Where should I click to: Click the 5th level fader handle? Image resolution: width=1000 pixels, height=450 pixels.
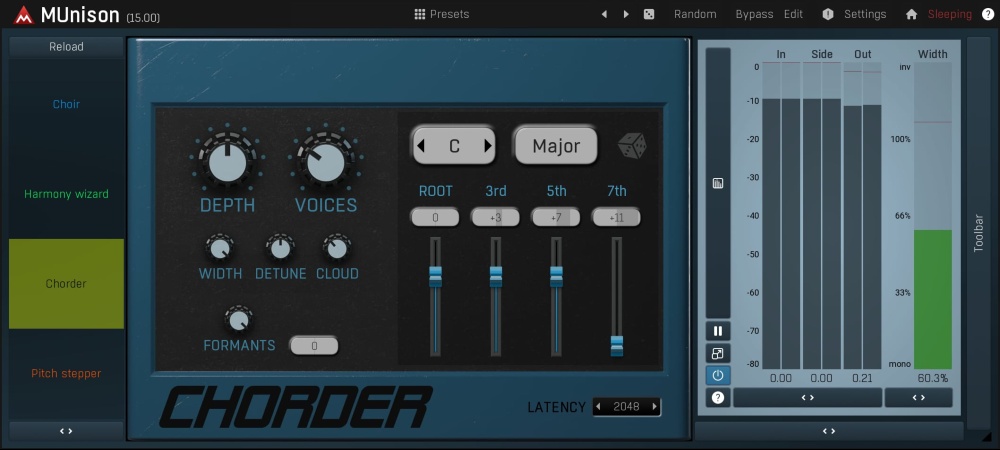(x=556, y=277)
